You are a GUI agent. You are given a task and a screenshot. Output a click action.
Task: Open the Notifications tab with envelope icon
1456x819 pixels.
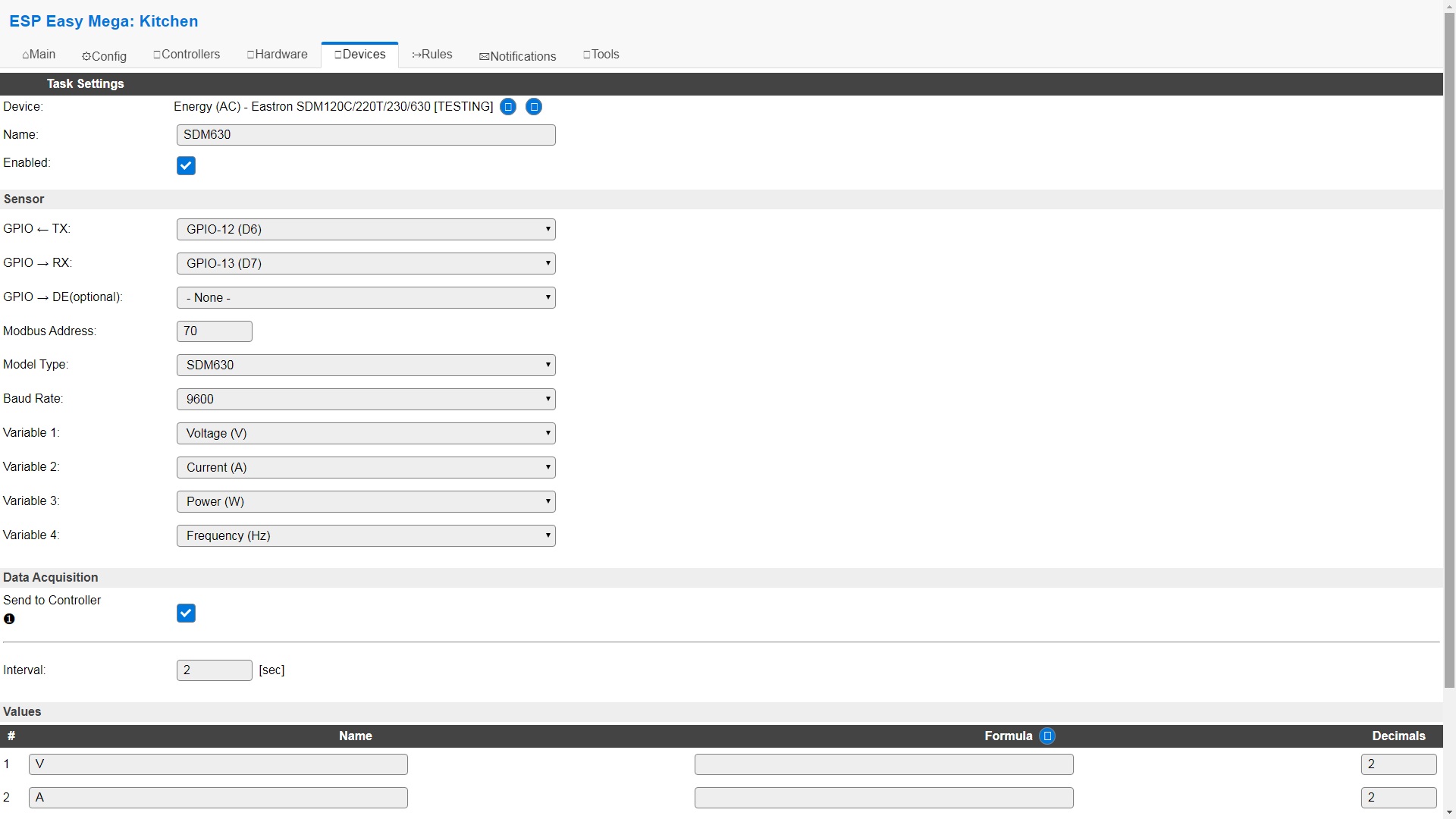(517, 56)
